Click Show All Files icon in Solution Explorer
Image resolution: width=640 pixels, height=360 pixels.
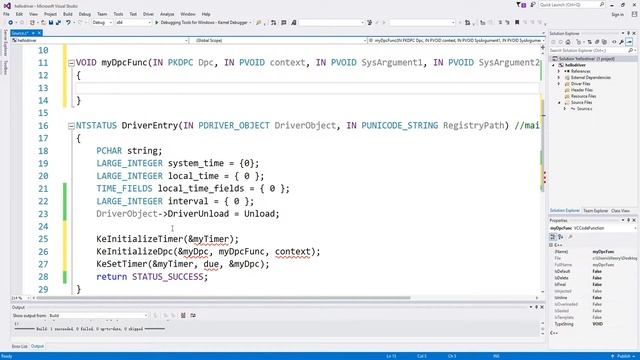tap(604, 42)
